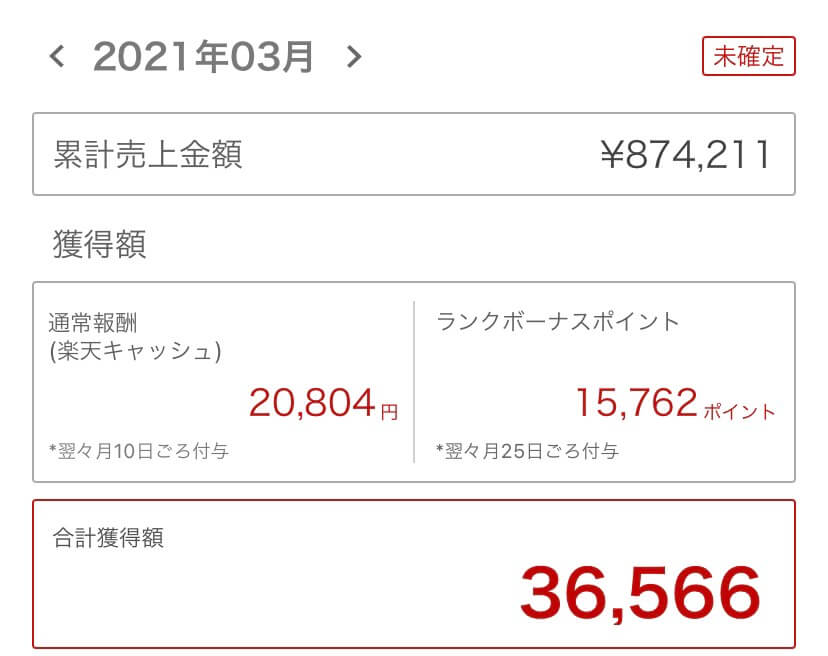Click the *翌々月10日ごろ付与 note
Viewport: 828px width, 656px height.
coord(138,451)
